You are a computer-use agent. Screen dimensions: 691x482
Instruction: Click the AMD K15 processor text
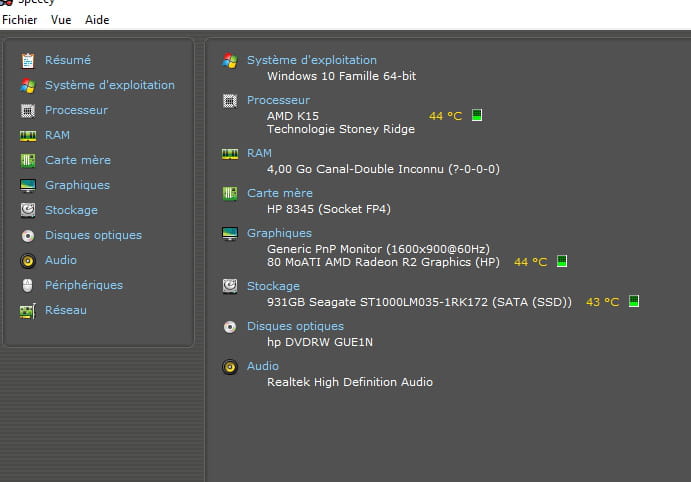point(293,116)
